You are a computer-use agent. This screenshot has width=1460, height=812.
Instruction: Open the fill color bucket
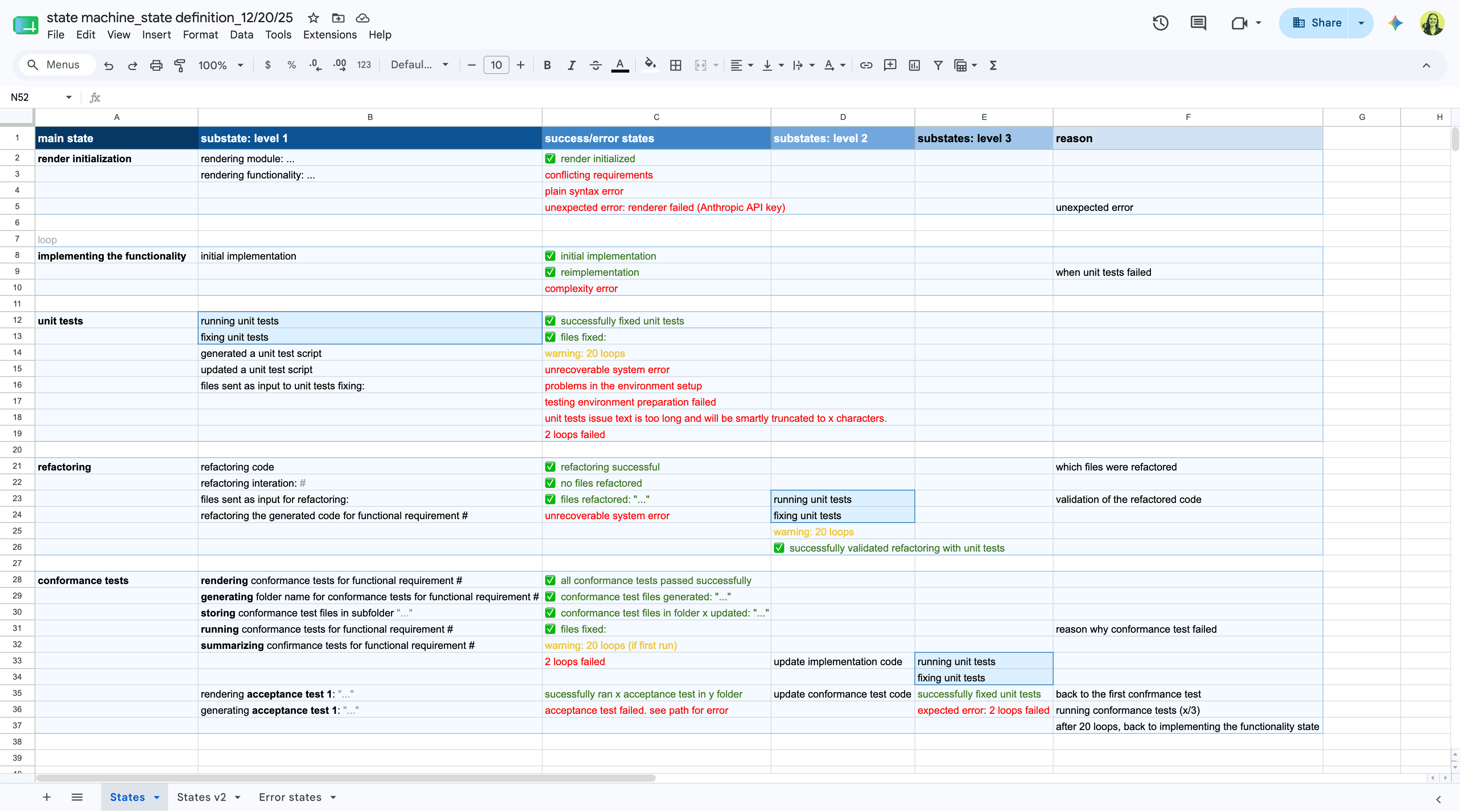[x=651, y=64]
